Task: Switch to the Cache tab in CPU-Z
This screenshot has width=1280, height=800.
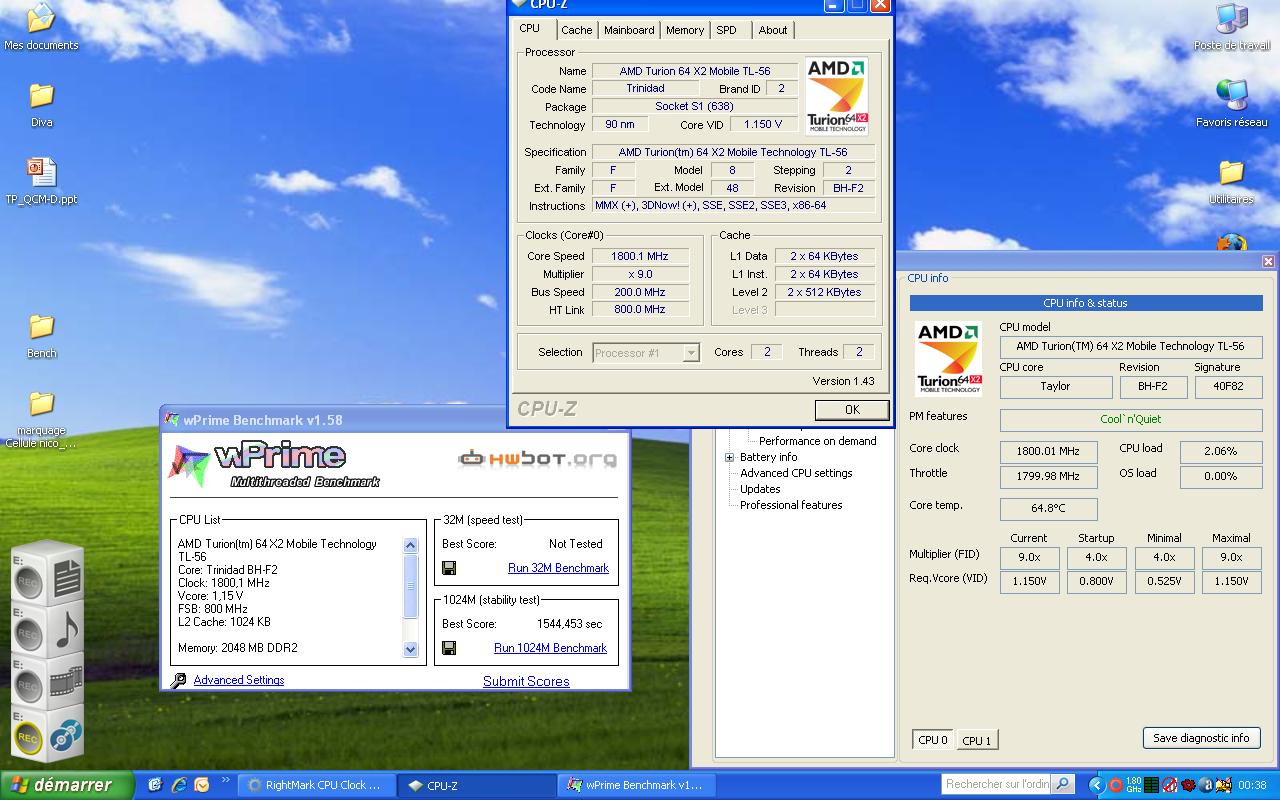Action: [x=576, y=30]
